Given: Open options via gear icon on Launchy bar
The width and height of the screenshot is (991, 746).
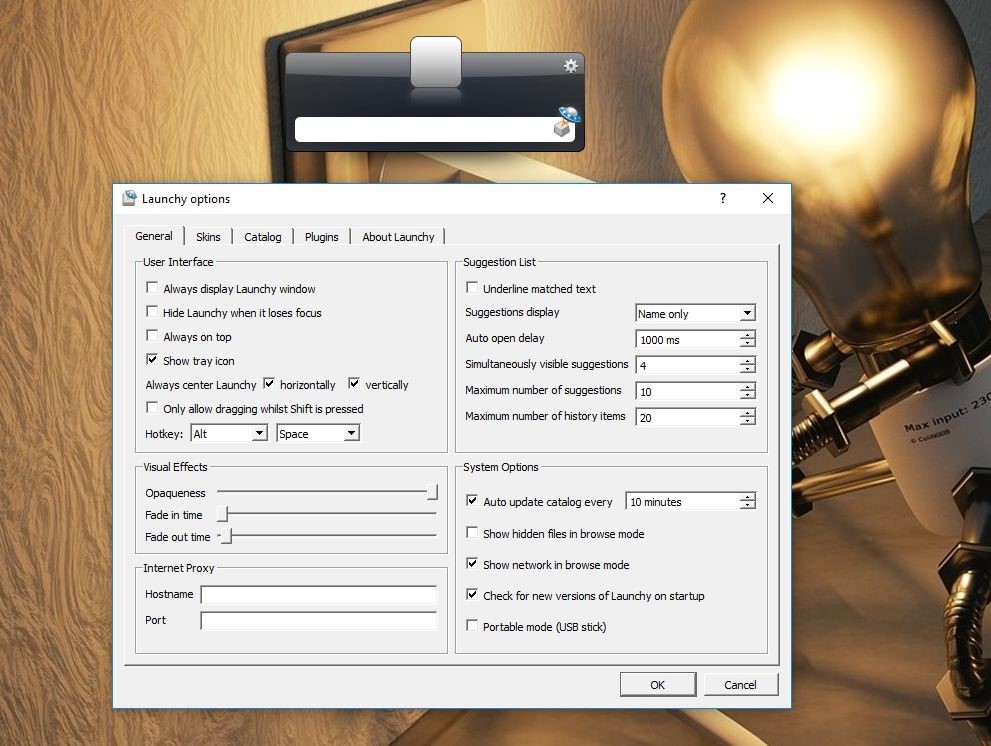Looking at the screenshot, I should [x=571, y=66].
